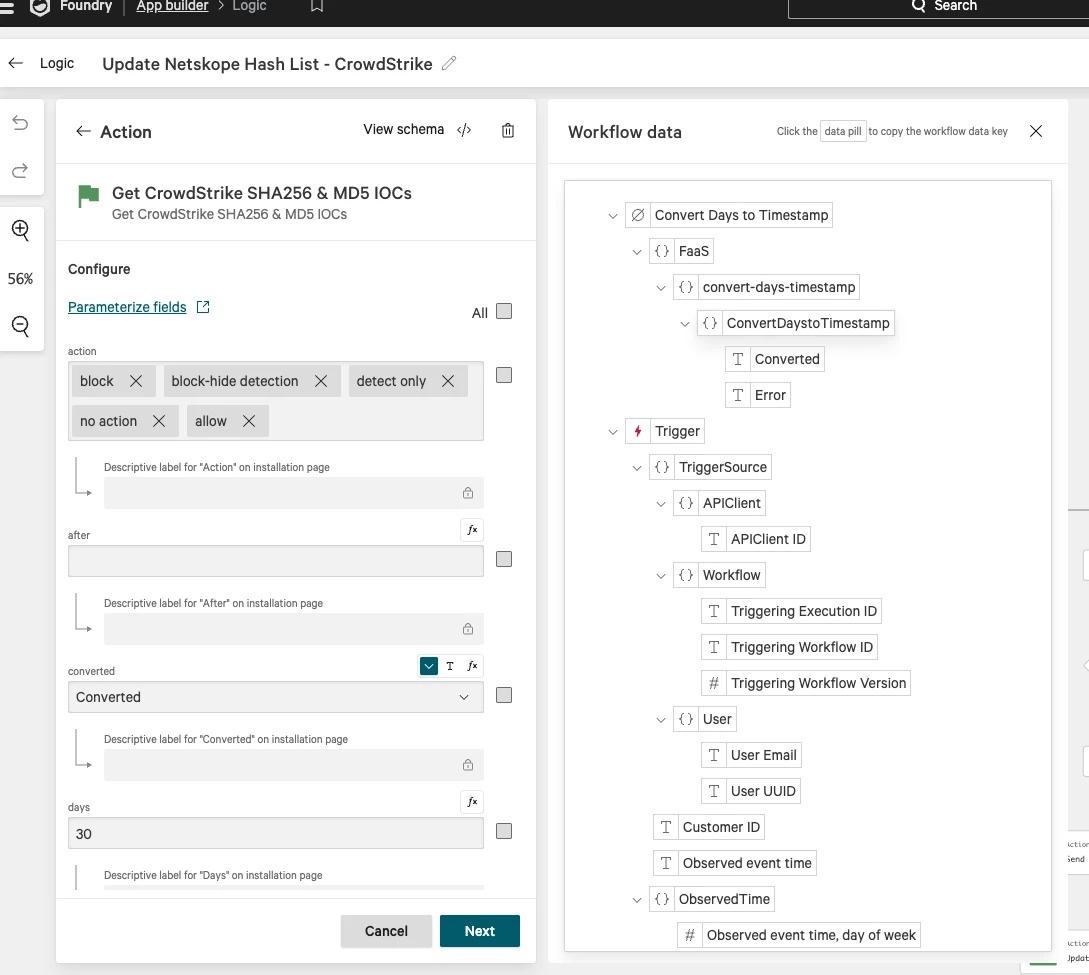This screenshot has height=975, width=1089.
Task: Toggle the All parameterize checkbox
Action: (x=504, y=311)
